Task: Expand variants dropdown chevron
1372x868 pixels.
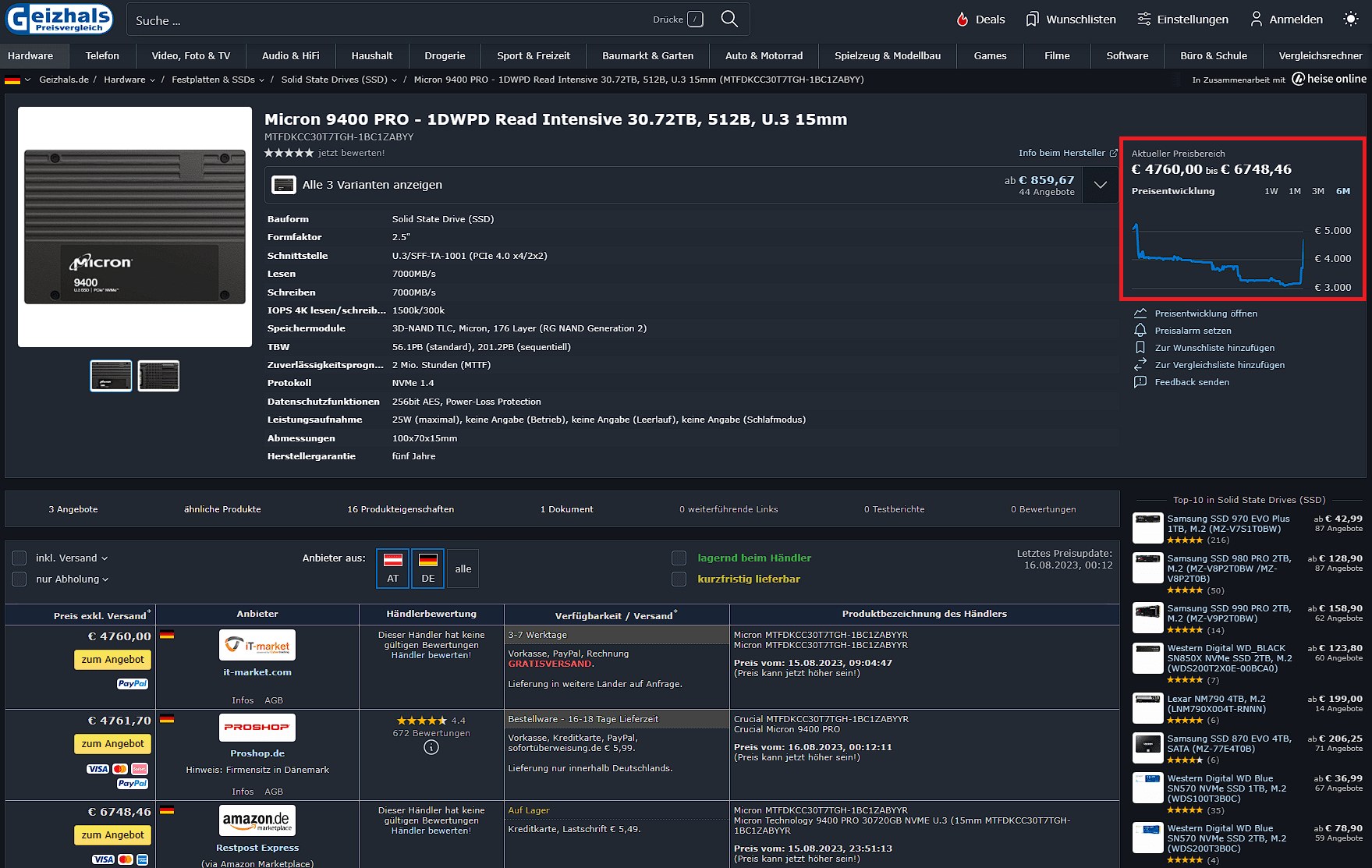Action: pyautogui.click(x=1101, y=185)
